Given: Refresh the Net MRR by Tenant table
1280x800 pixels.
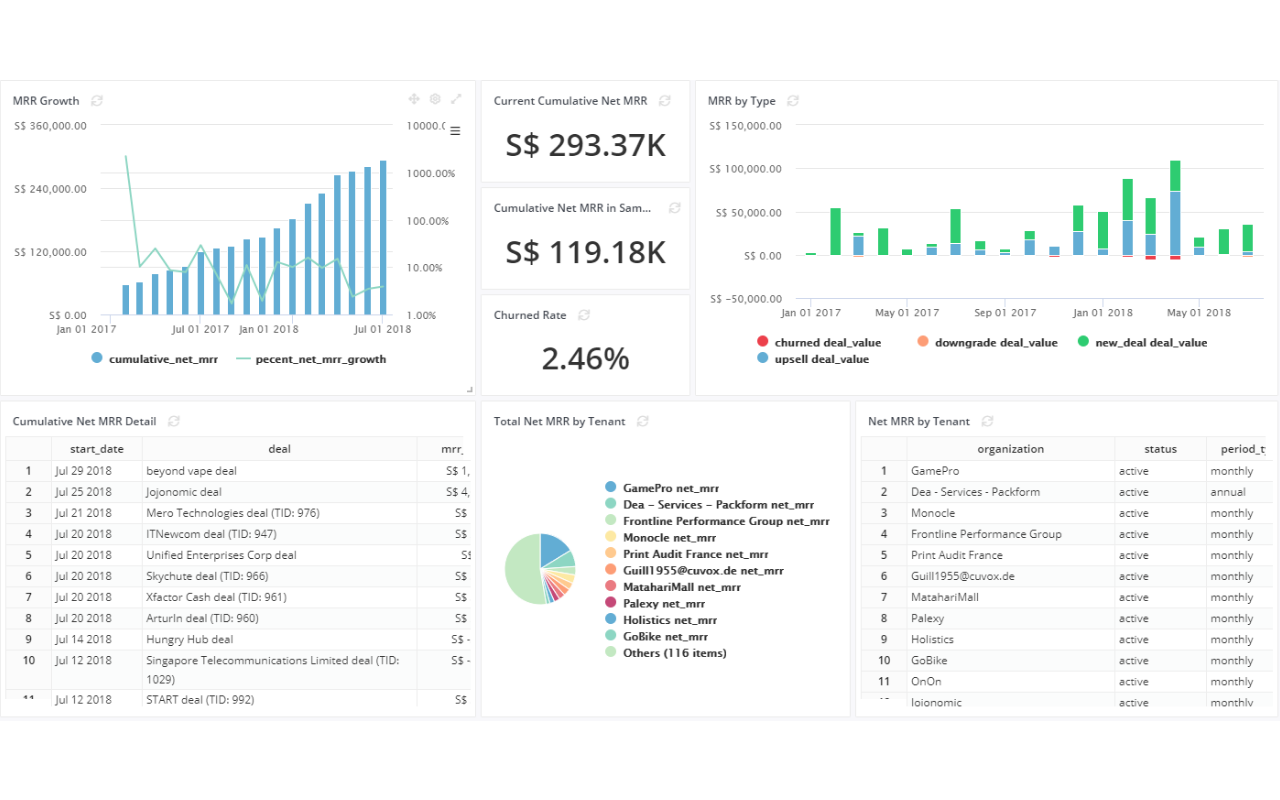Looking at the screenshot, I should [x=988, y=422].
